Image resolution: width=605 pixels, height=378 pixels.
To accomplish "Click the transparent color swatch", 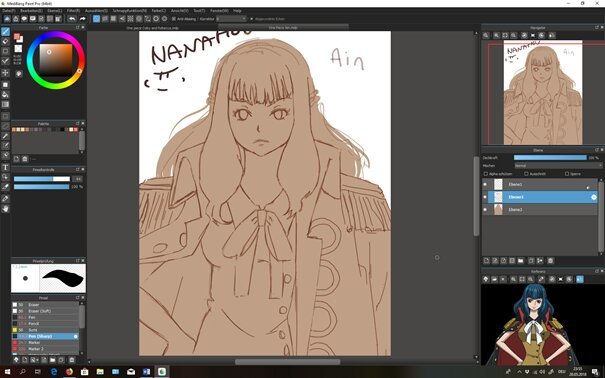I will pos(18,49).
